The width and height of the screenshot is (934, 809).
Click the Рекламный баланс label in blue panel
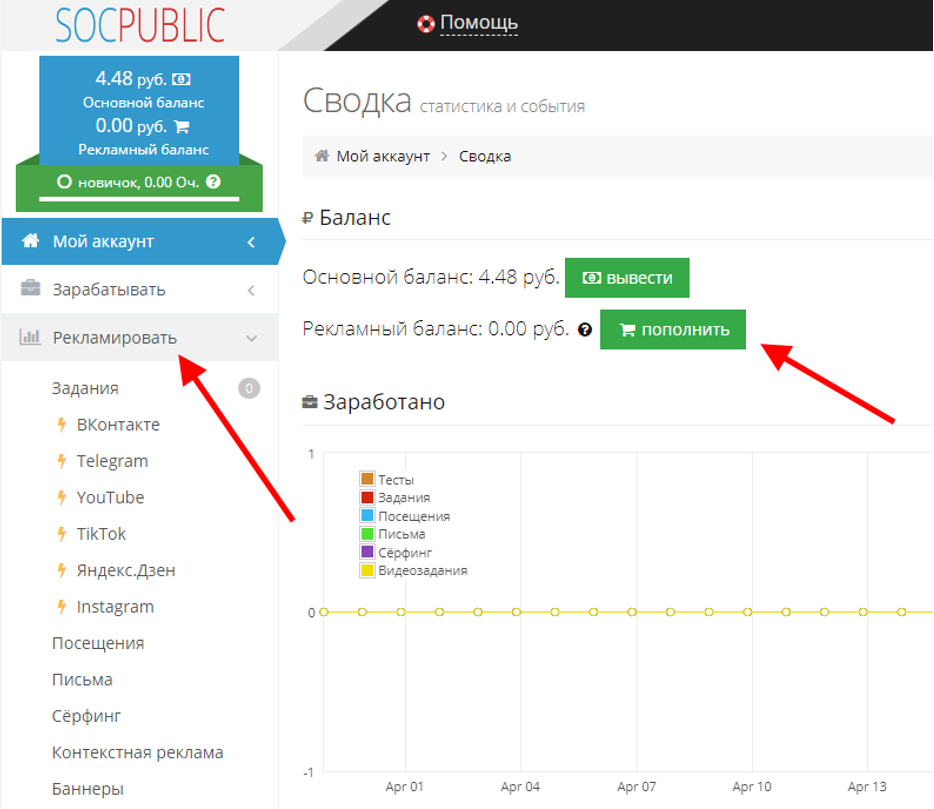144,150
